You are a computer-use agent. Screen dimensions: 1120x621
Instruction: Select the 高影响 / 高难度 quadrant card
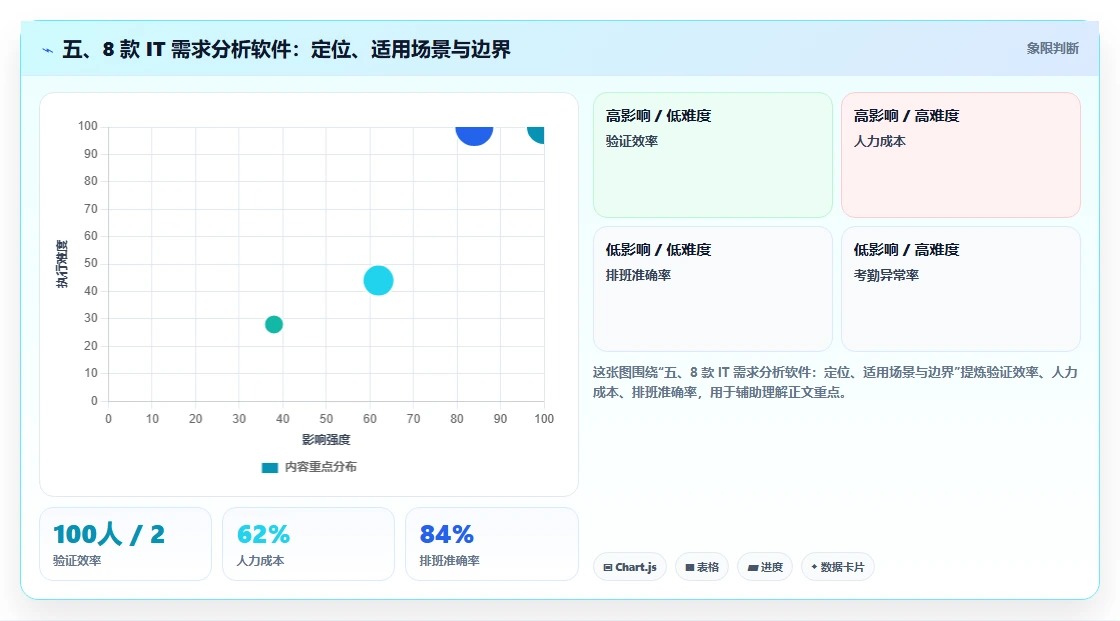961,155
